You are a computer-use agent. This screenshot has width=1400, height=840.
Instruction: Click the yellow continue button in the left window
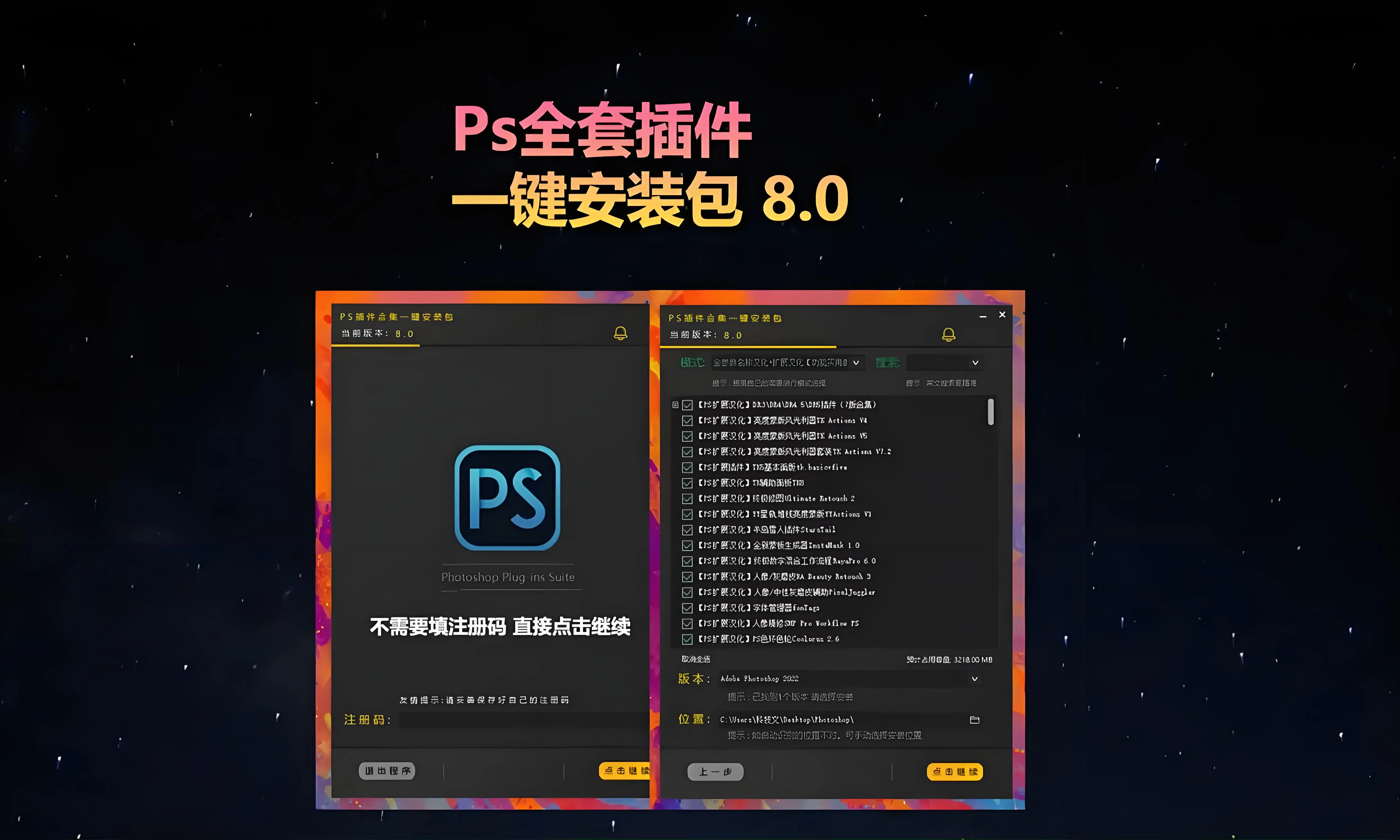tap(624, 771)
